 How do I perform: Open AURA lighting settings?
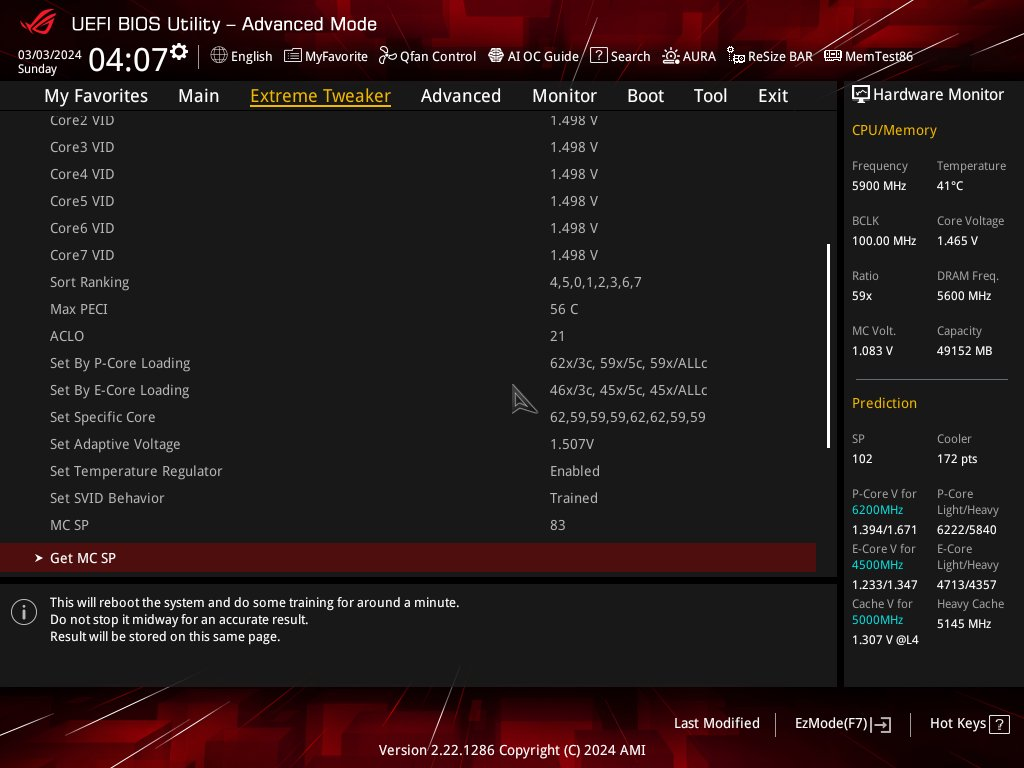tap(689, 56)
